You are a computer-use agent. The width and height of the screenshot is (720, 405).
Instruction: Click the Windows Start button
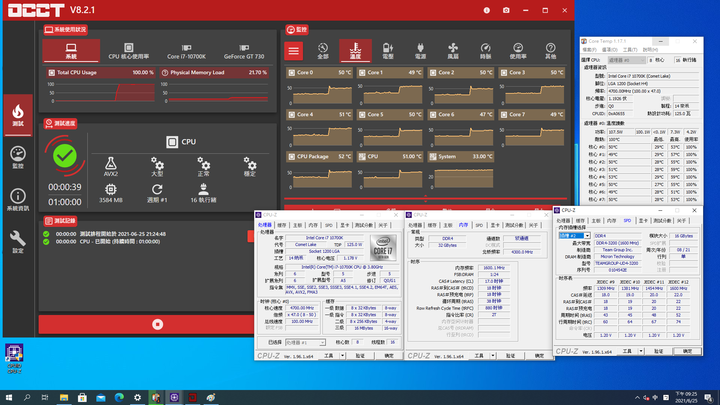[x=9, y=397]
